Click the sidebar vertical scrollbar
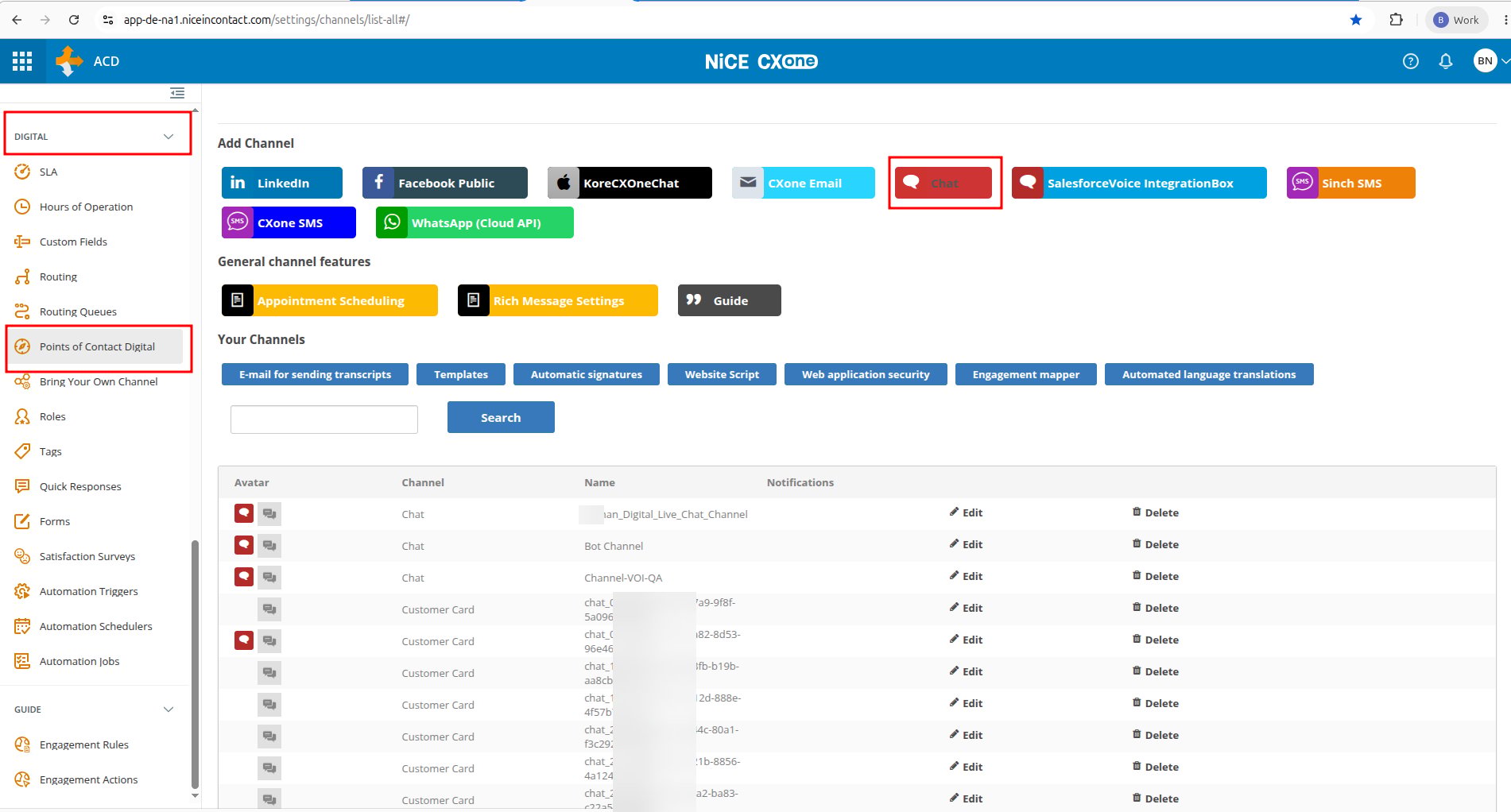The width and height of the screenshot is (1511, 812). click(195, 663)
